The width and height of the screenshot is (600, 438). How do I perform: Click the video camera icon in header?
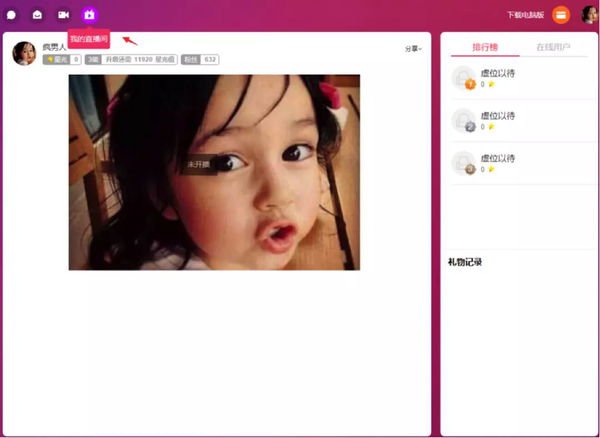pos(63,15)
